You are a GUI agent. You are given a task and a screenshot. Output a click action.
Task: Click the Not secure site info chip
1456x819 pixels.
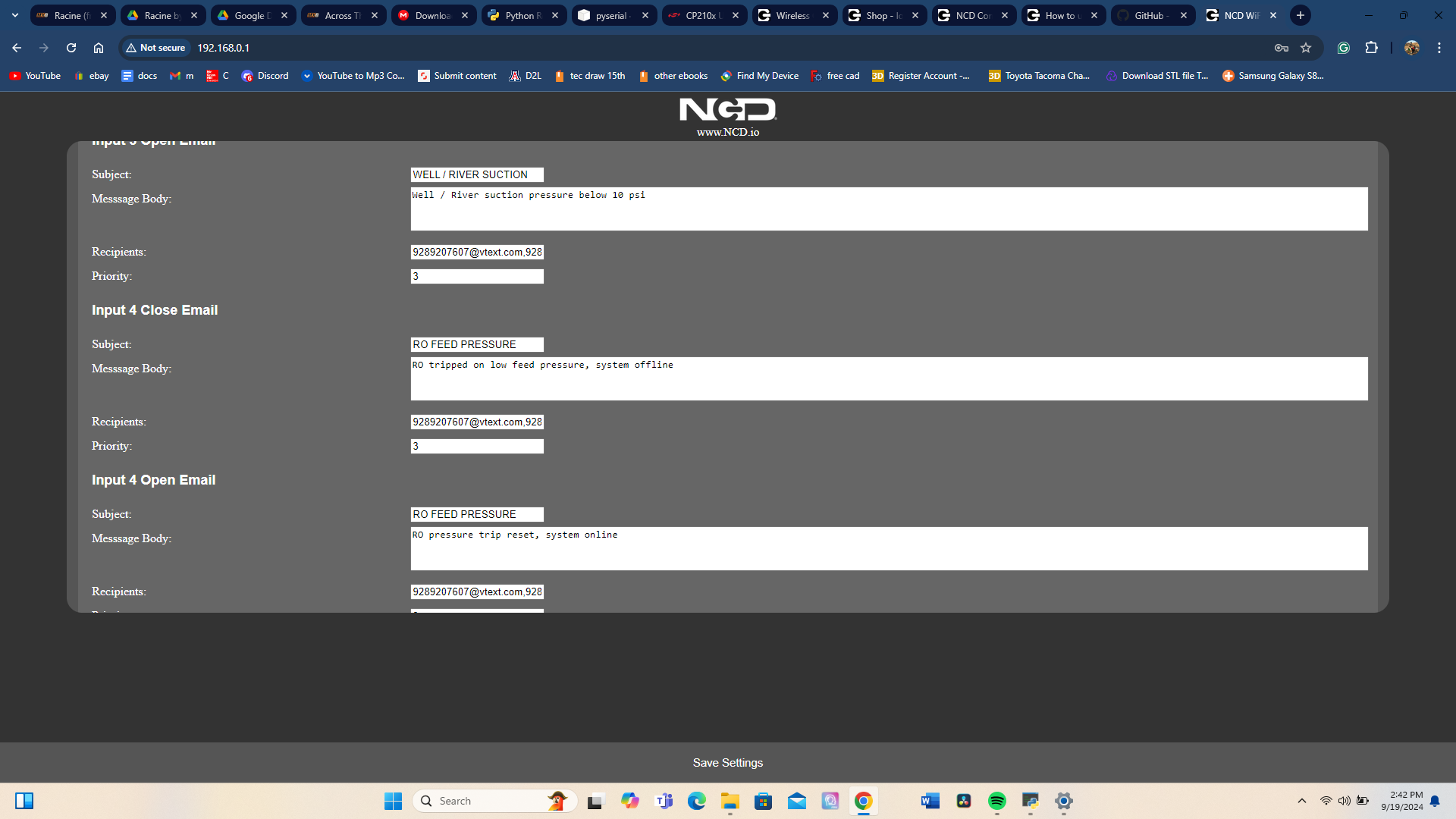coord(156,48)
